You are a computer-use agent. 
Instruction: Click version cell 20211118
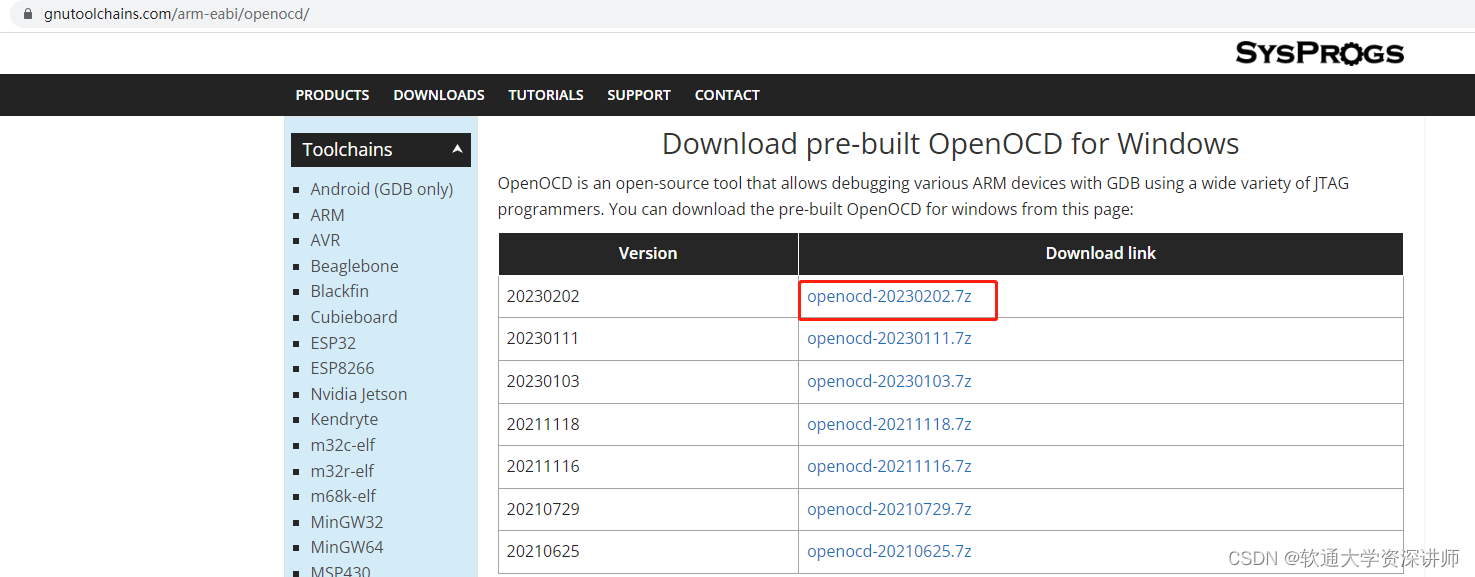pos(648,424)
